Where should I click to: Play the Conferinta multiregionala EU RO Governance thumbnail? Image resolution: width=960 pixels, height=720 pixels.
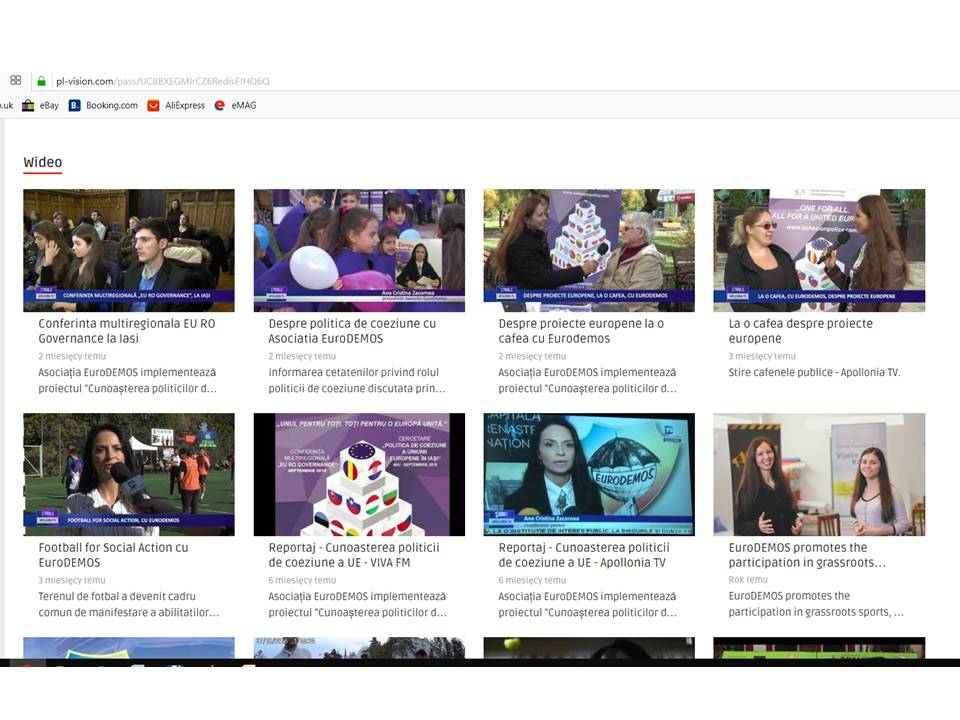pyautogui.click(x=129, y=250)
